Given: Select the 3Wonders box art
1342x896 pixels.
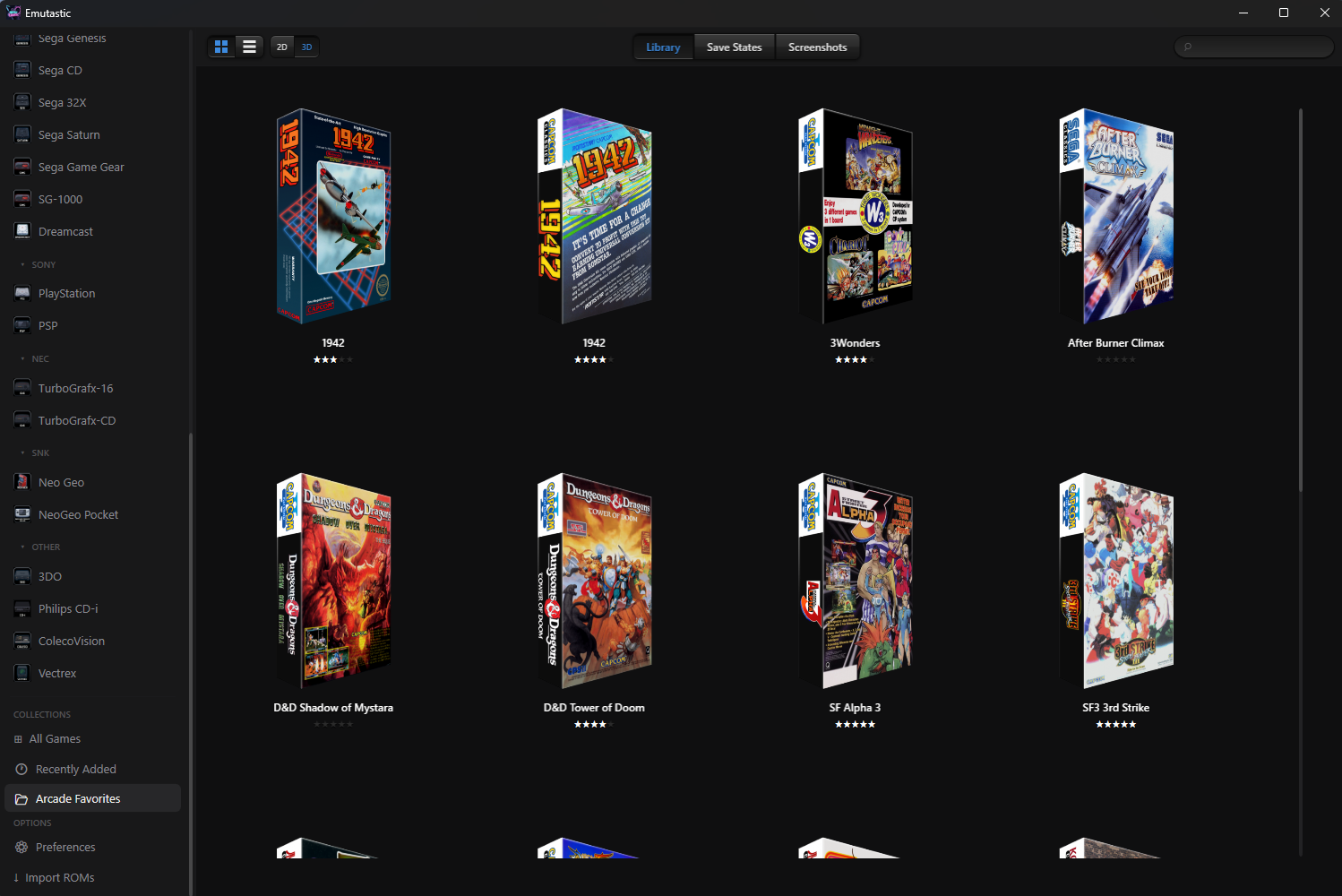Looking at the screenshot, I should click(855, 216).
